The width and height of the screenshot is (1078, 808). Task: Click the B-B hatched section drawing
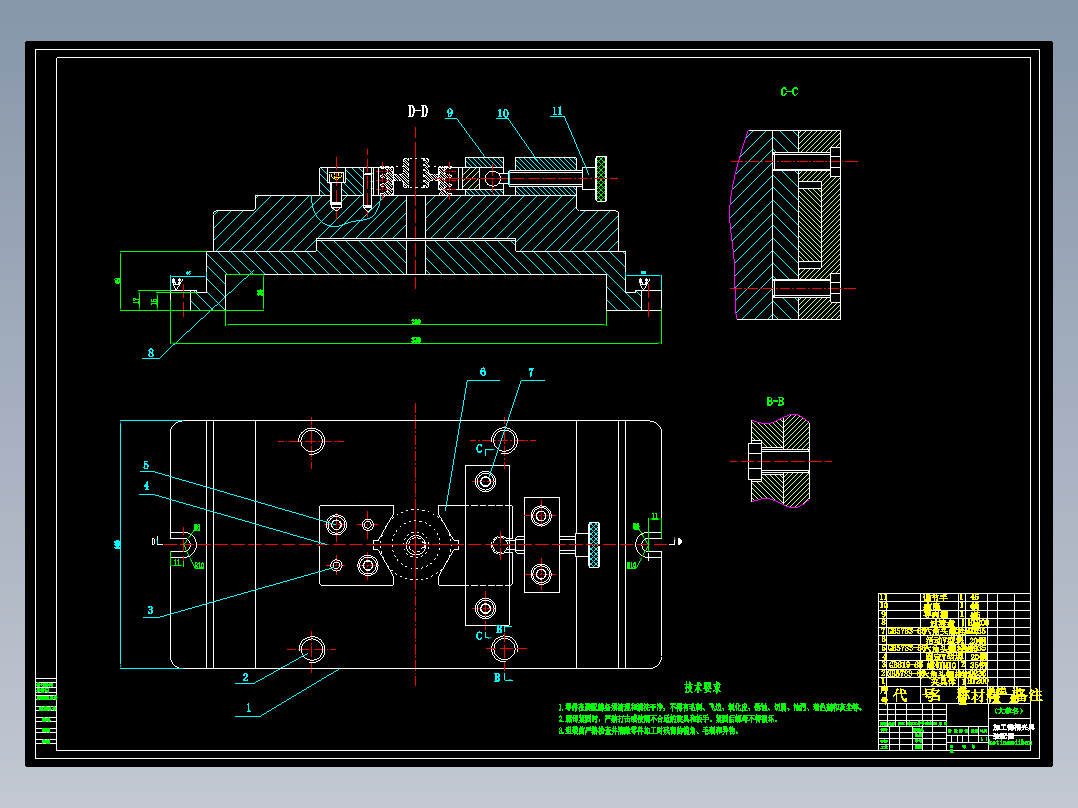780,461
